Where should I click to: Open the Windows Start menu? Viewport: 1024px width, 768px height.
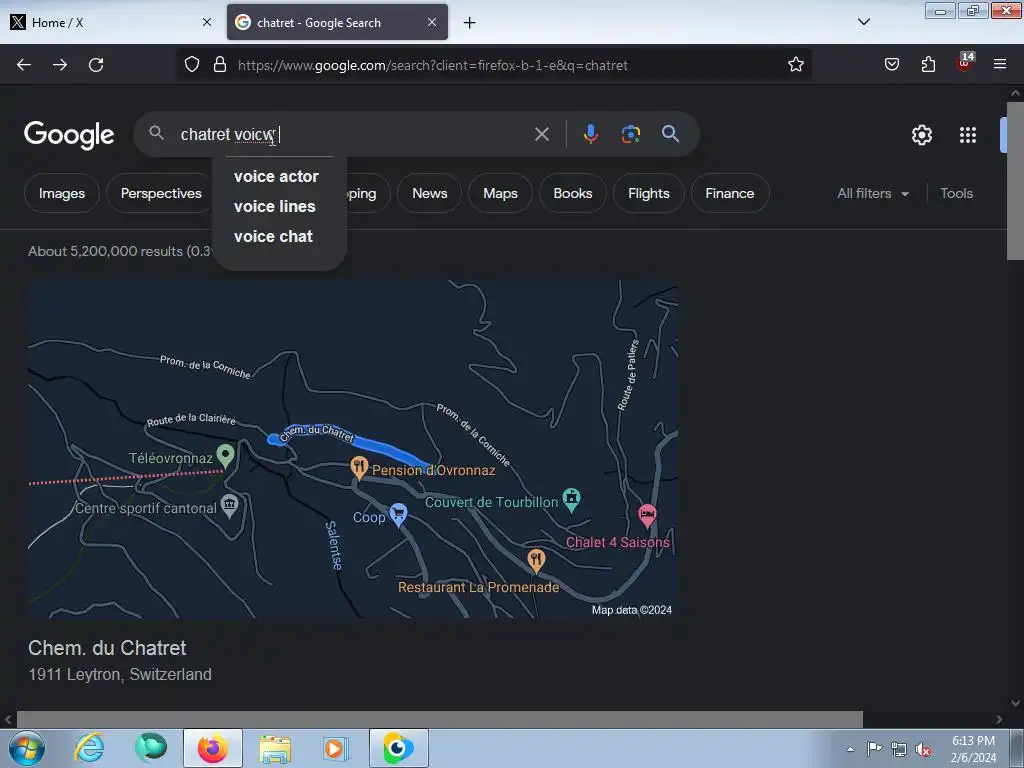pos(27,748)
